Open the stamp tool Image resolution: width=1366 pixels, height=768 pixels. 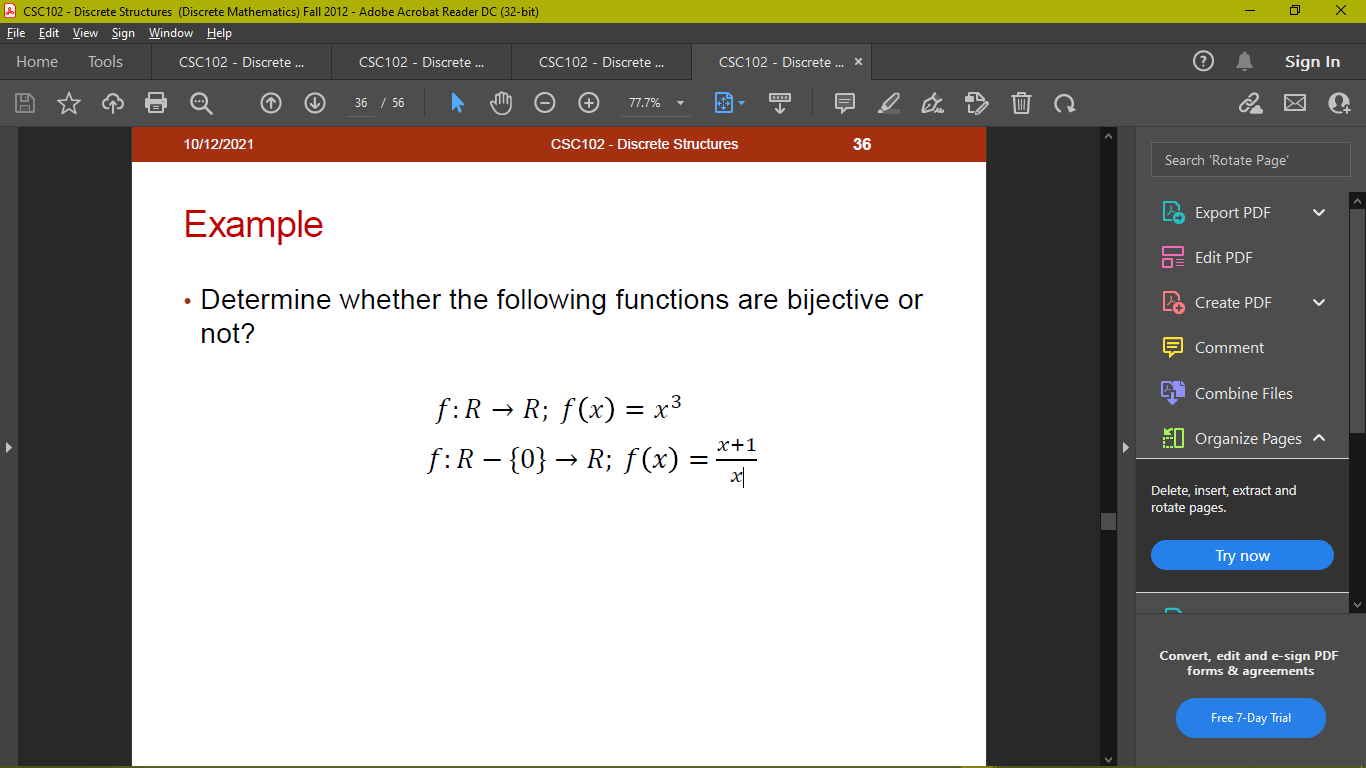[976, 103]
